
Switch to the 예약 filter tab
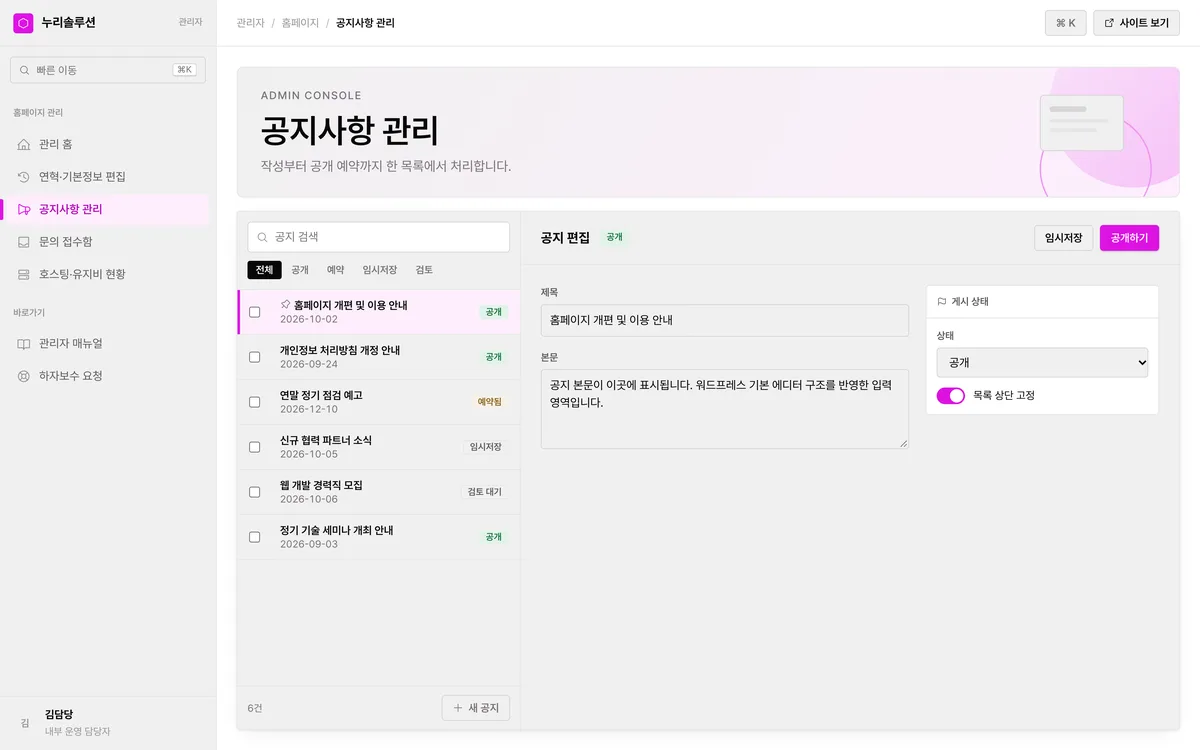336,270
